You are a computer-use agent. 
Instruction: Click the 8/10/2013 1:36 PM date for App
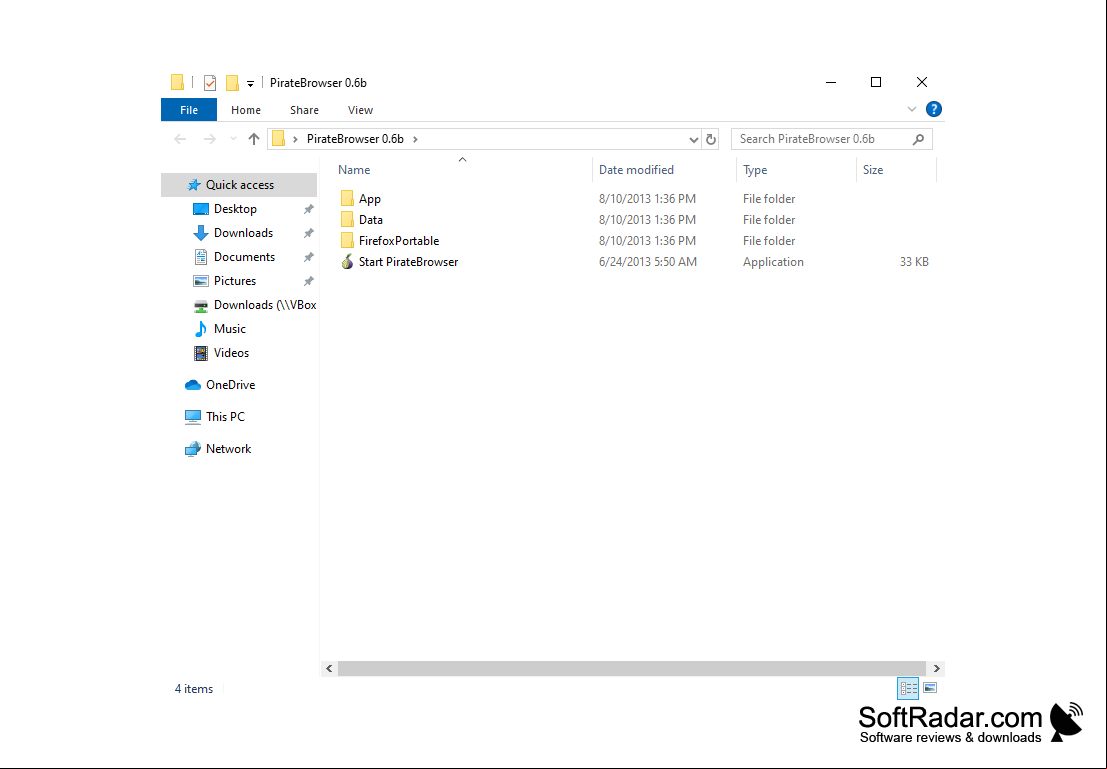tap(647, 199)
